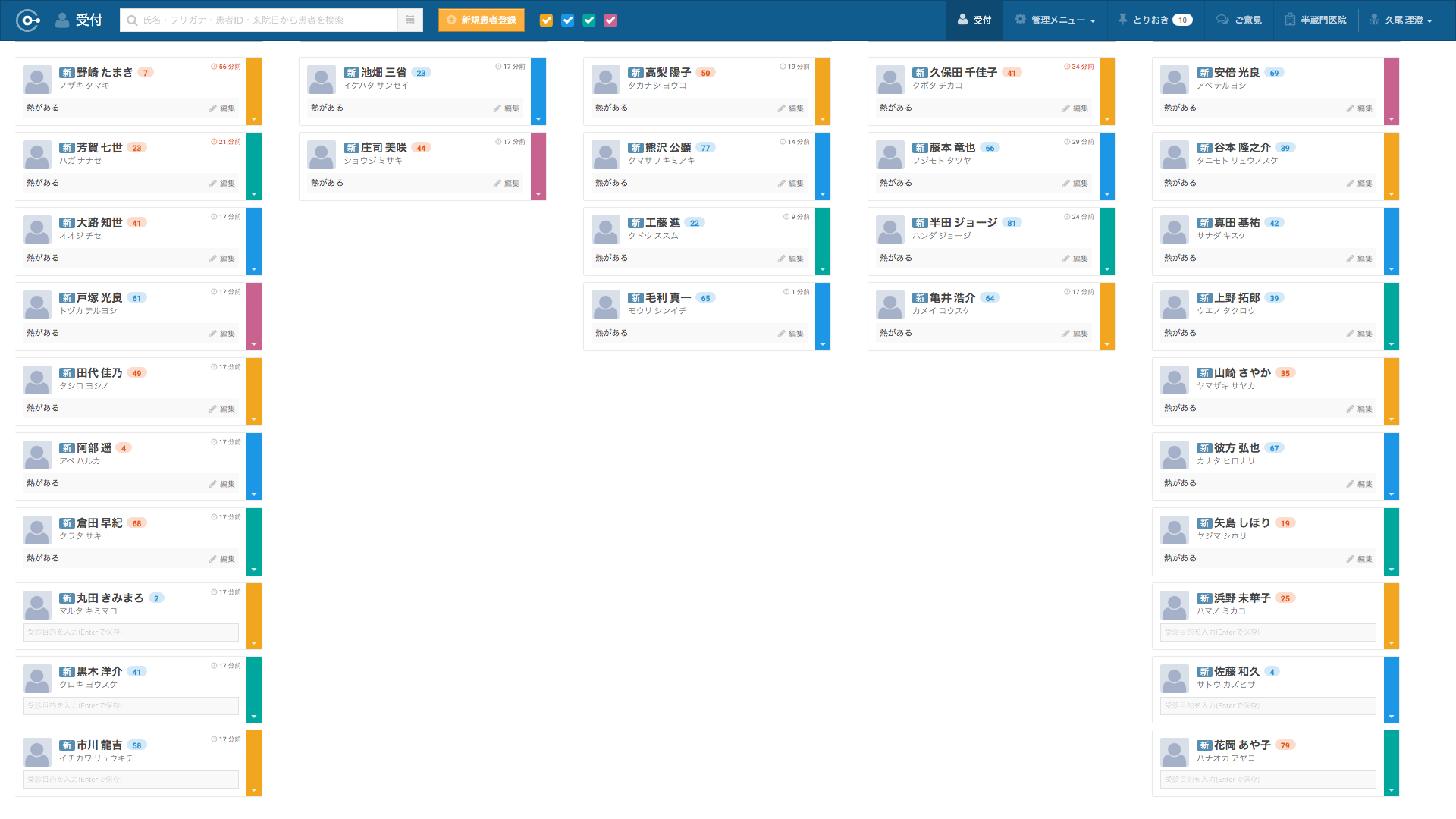This screenshot has height=819, width=1456.
Task: Select the 受付 tab in navbar
Action: (x=974, y=20)
